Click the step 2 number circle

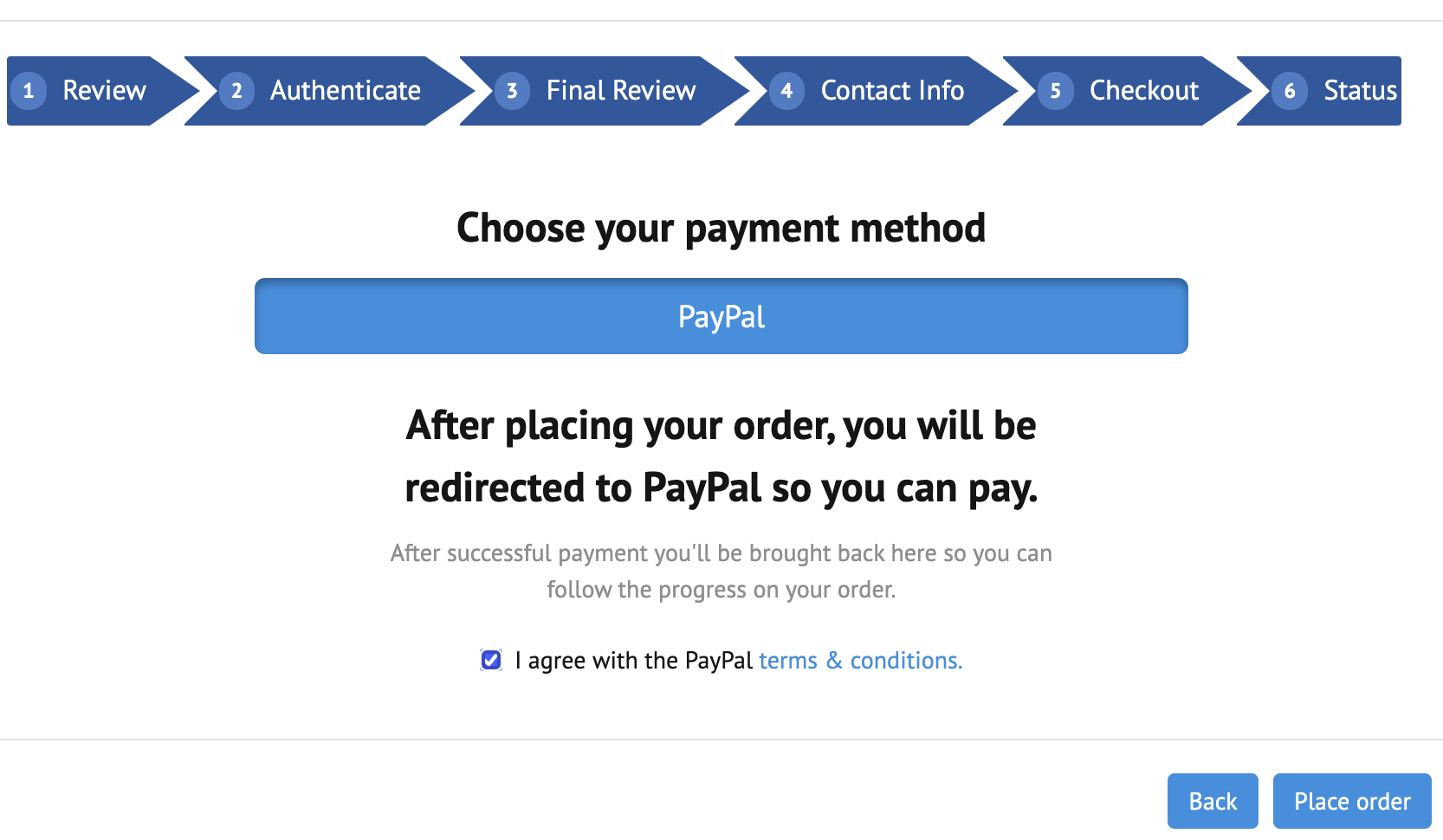tap(236, 91)
